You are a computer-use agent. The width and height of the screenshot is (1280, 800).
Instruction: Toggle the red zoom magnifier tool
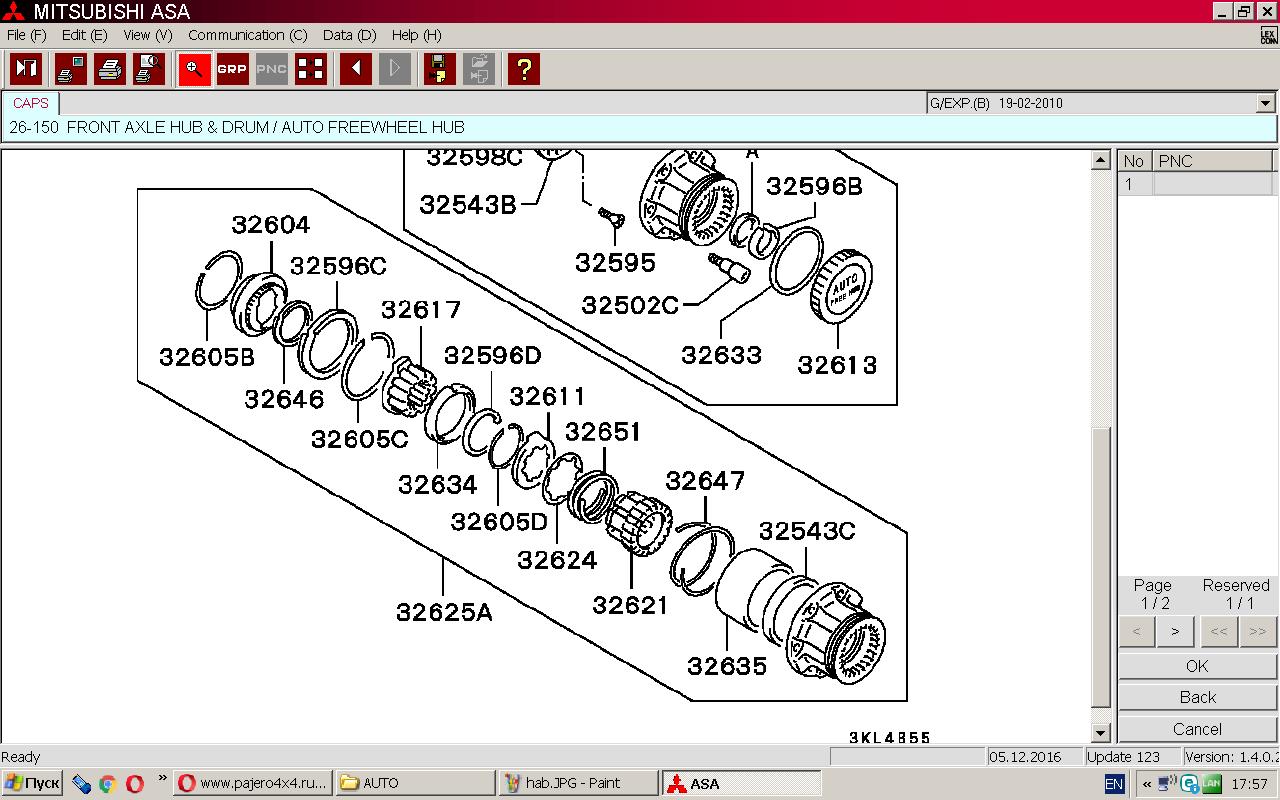(195, 69)
